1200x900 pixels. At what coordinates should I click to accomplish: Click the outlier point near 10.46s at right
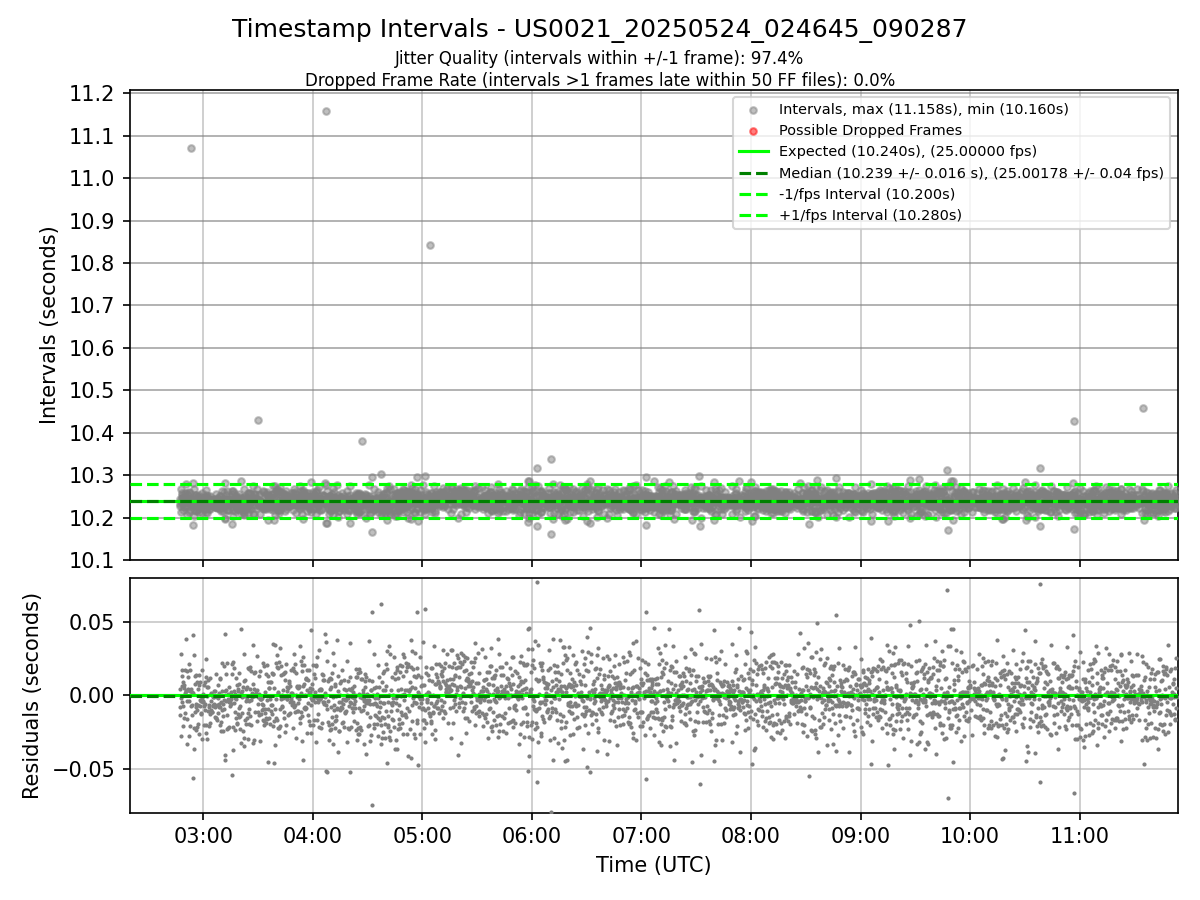(x=1143, y=408)
